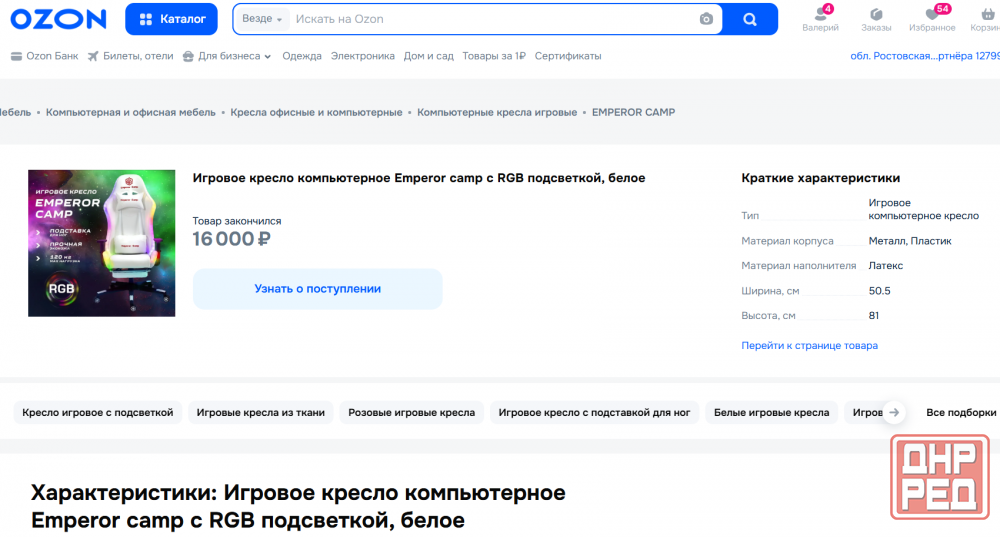Open the Catalog button
Screen dimensions: 1000x537
click(x=171, y=19)
